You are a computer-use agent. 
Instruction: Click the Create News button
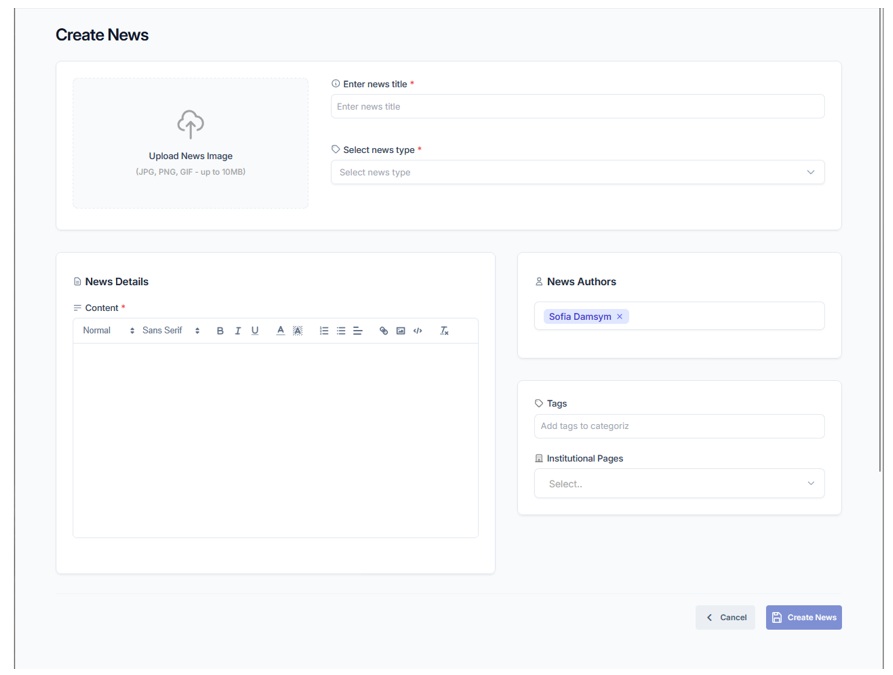point(804,617)
